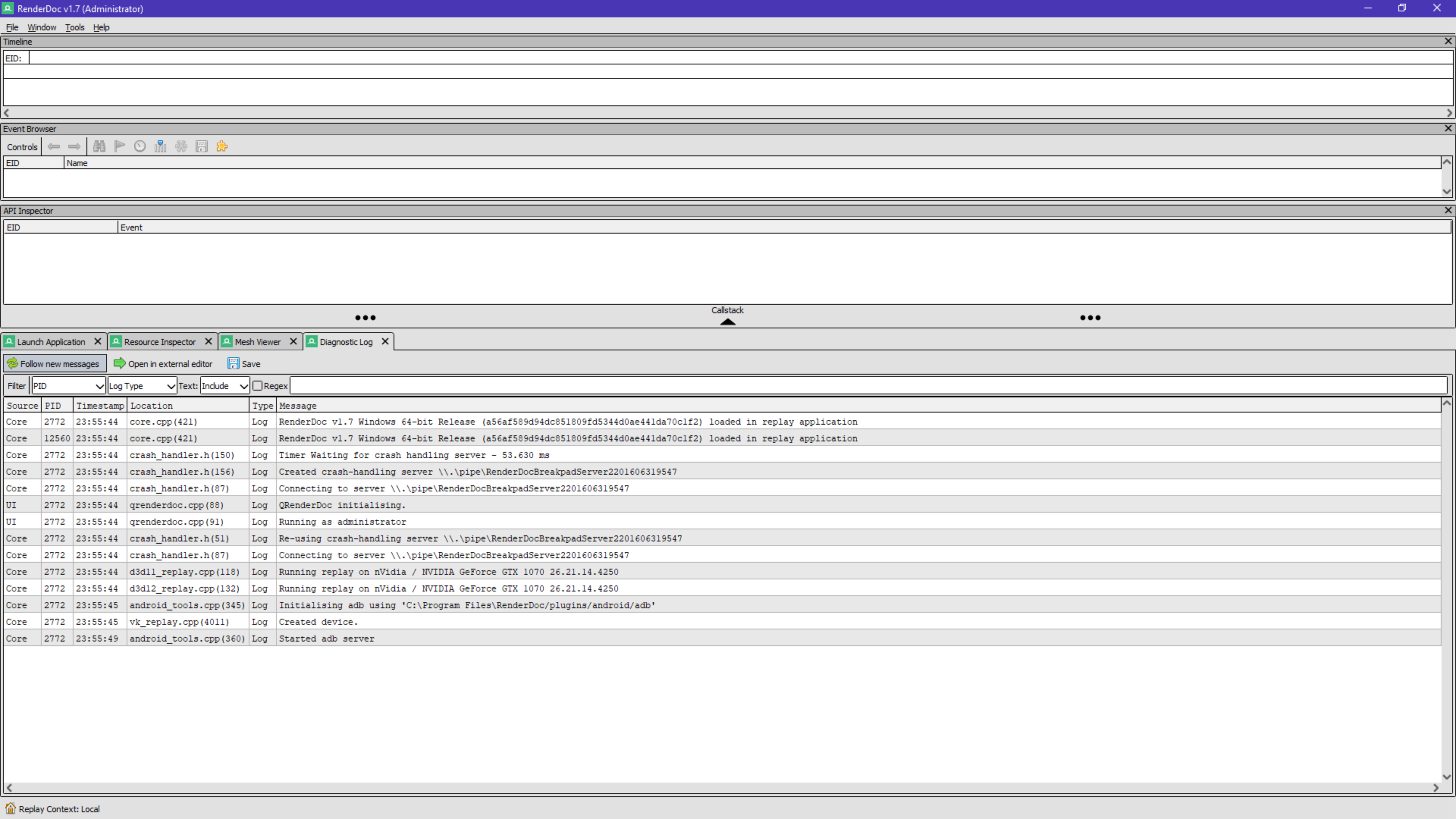Open Find with the binoculars icon
Viewport: 1456px width, 819px height.
coord(99,146)
